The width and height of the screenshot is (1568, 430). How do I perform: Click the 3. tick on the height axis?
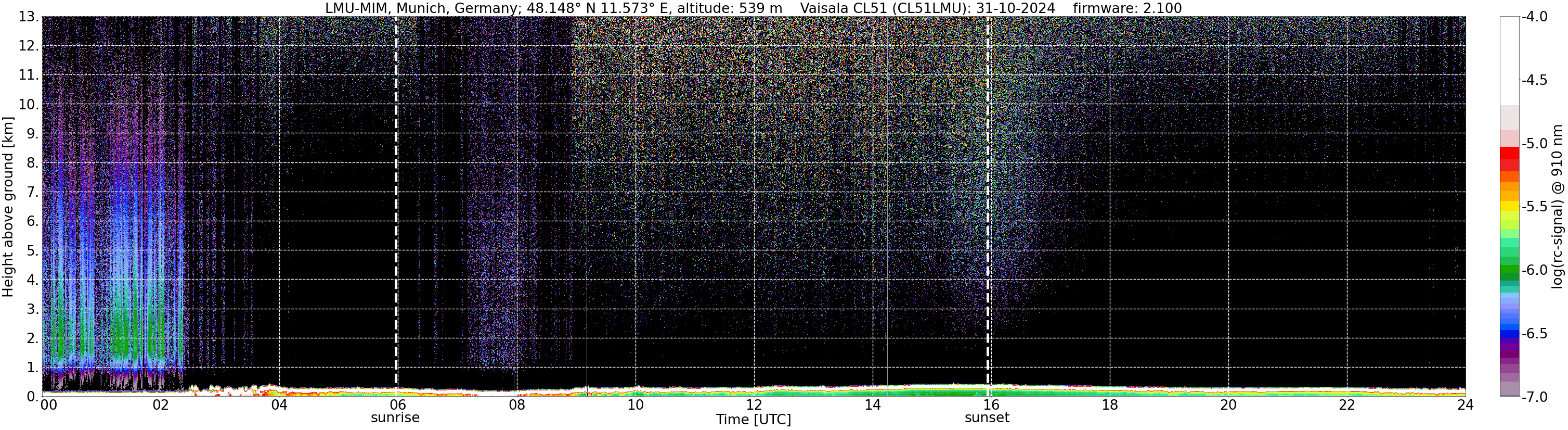coord(32,309)
